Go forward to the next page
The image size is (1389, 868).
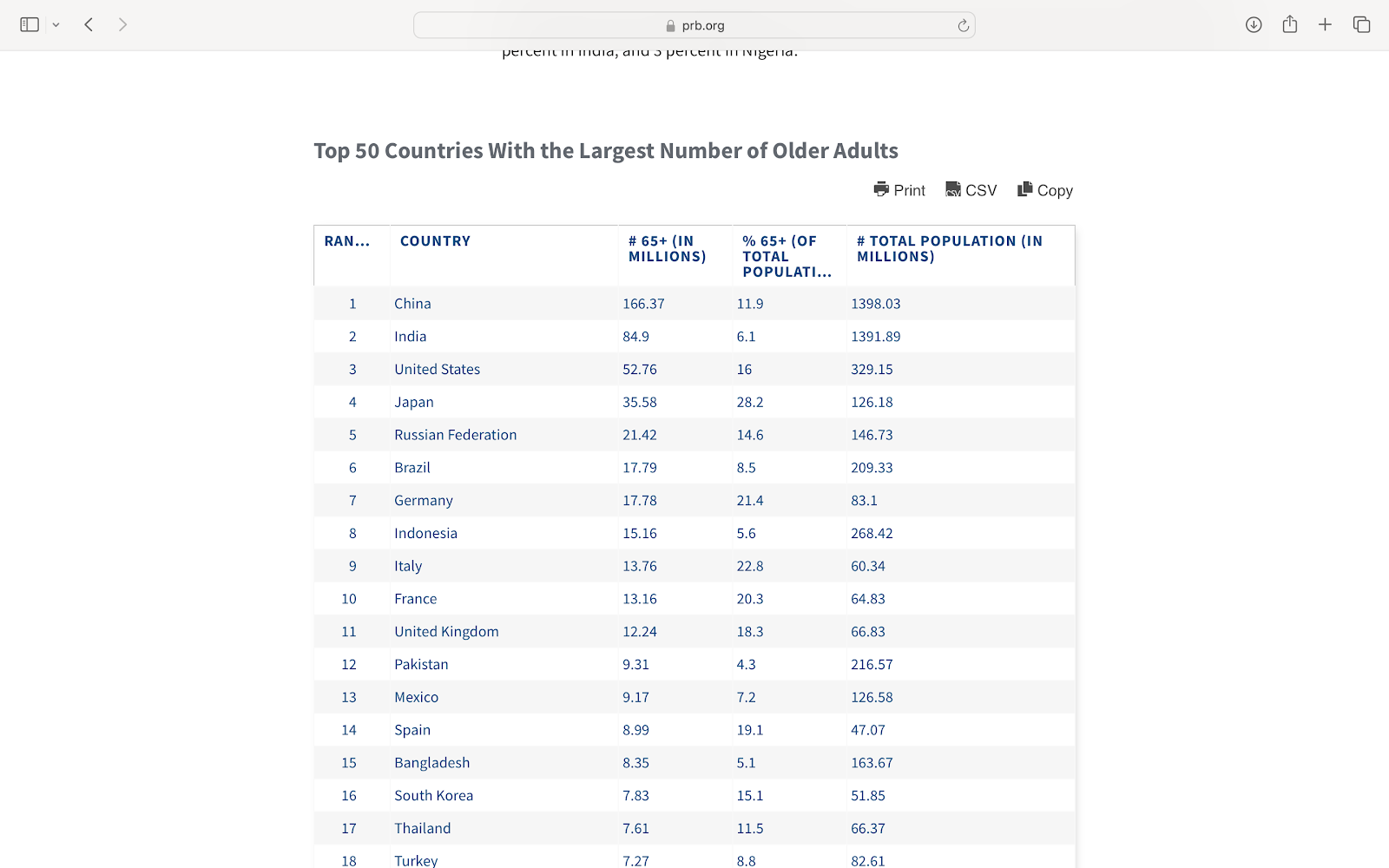[122, 25]
